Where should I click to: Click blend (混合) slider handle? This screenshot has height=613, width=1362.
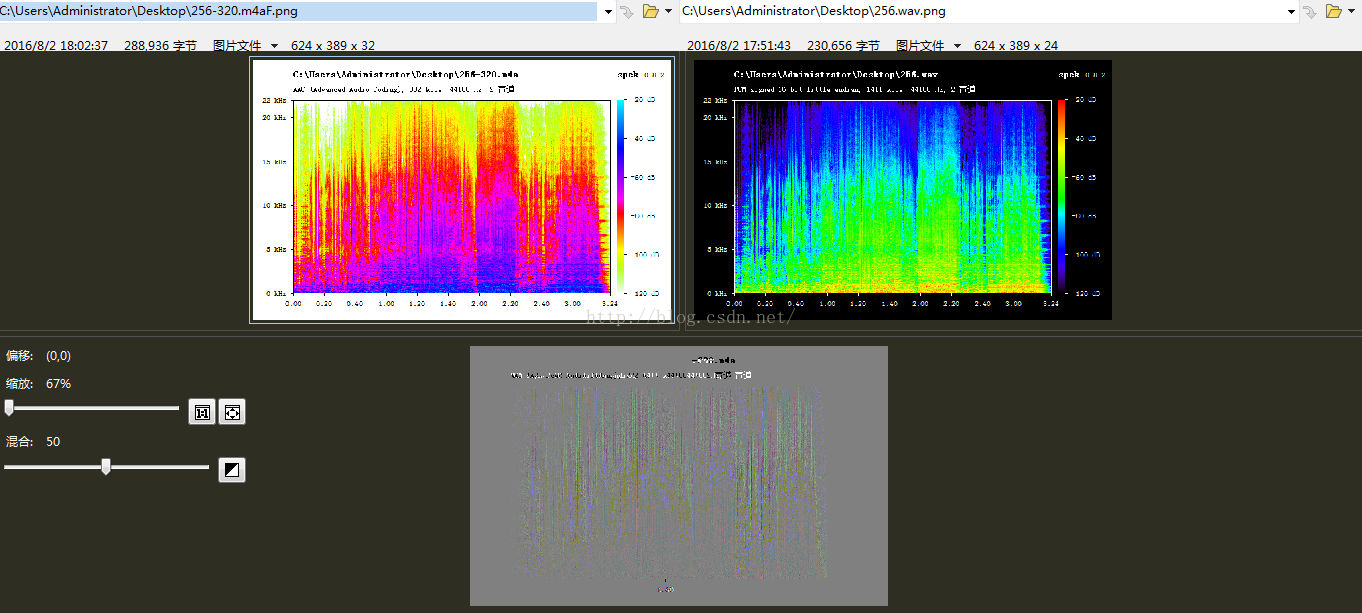click(106, 466)
